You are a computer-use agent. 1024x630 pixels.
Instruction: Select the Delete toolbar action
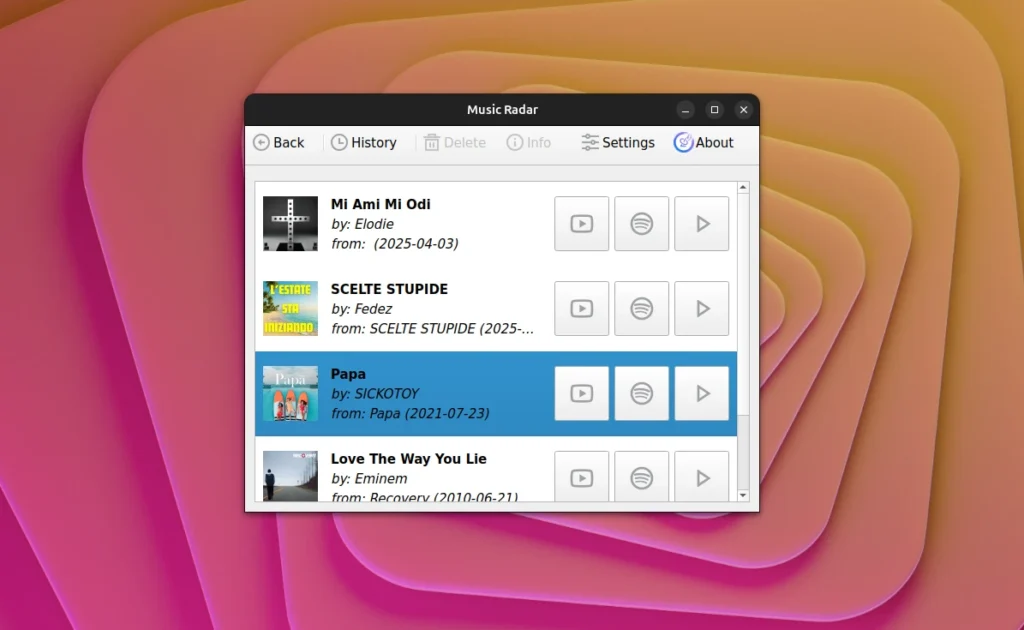coord(454,142)
